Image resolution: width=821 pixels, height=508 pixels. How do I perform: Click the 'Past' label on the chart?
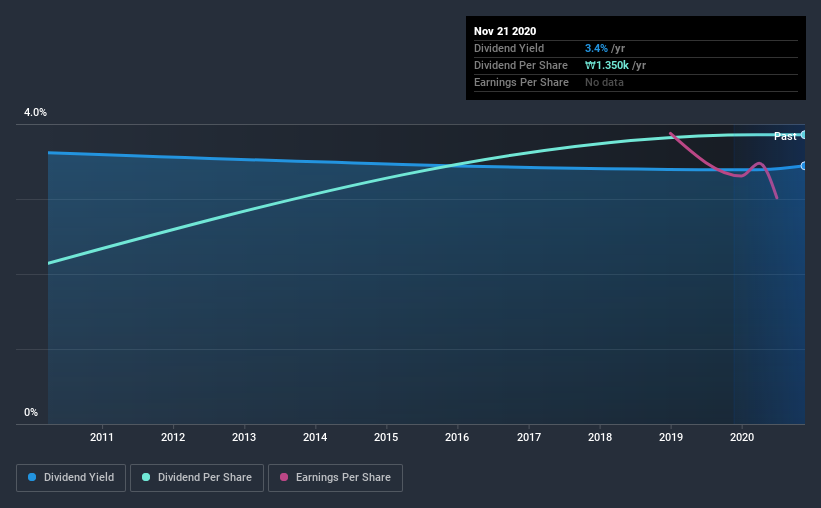pyautogui.click(x=785, y=137)
